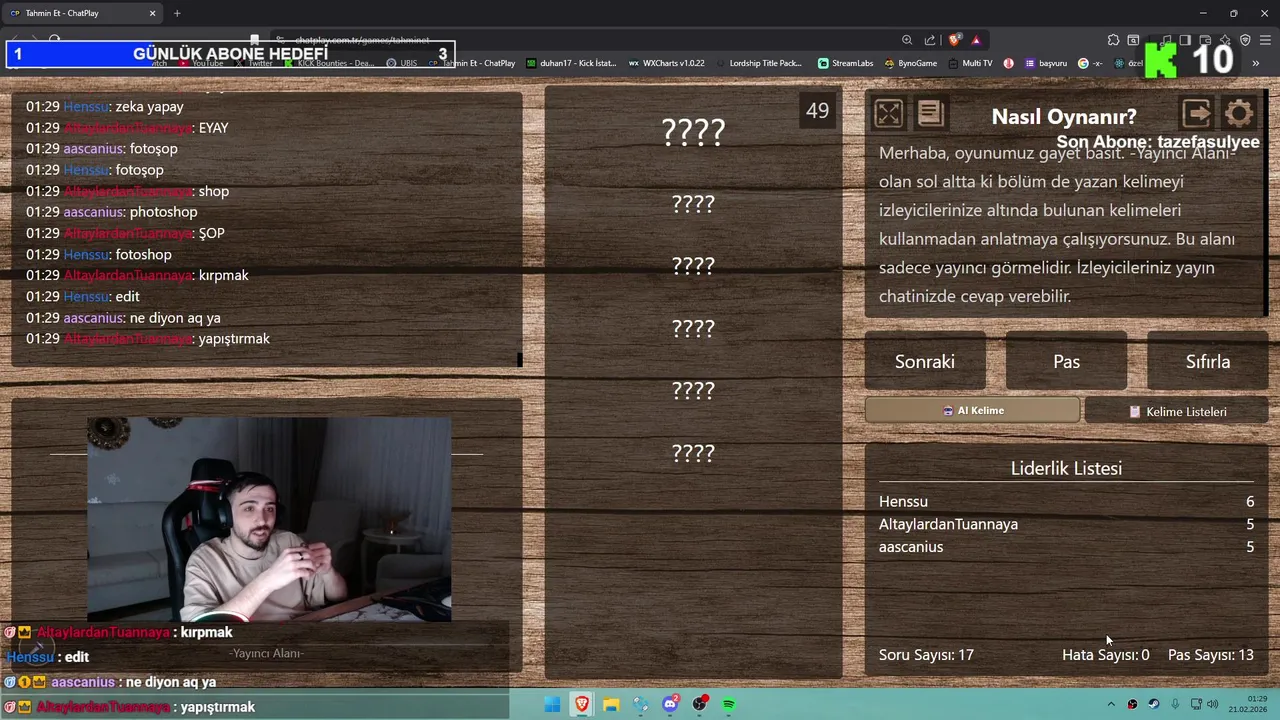Viewport: 1280px width, 720px height.
Task: Open the notes list icon beside fullscreen
Action: pos(931,114)
